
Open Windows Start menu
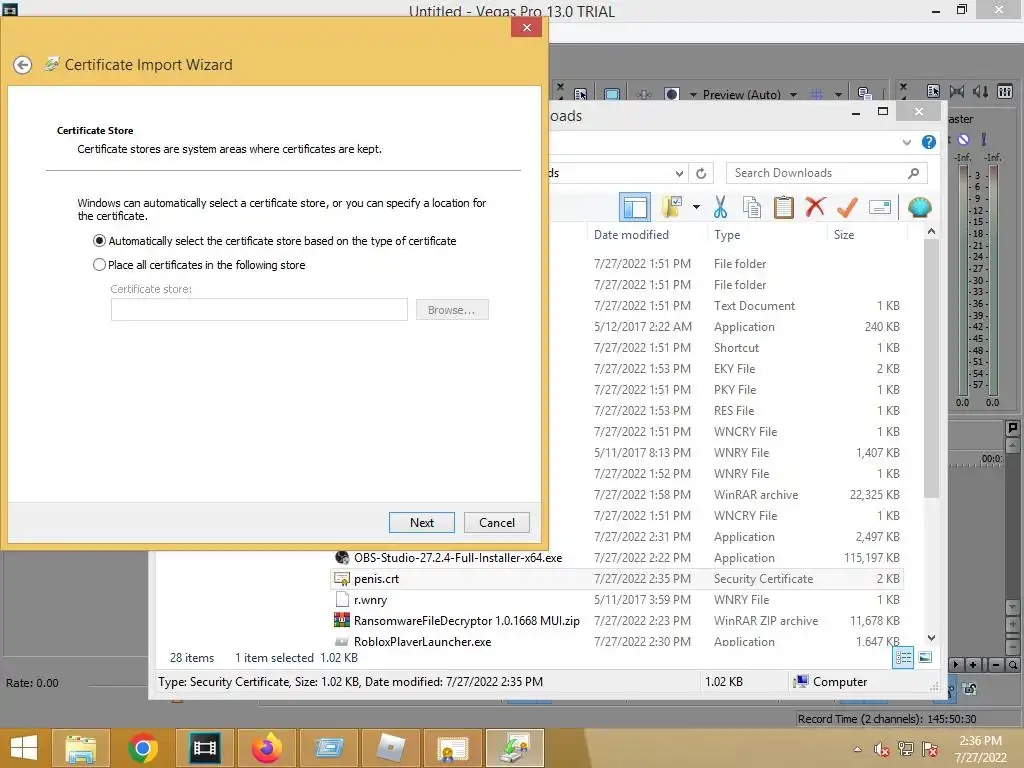tap(24, 748)
